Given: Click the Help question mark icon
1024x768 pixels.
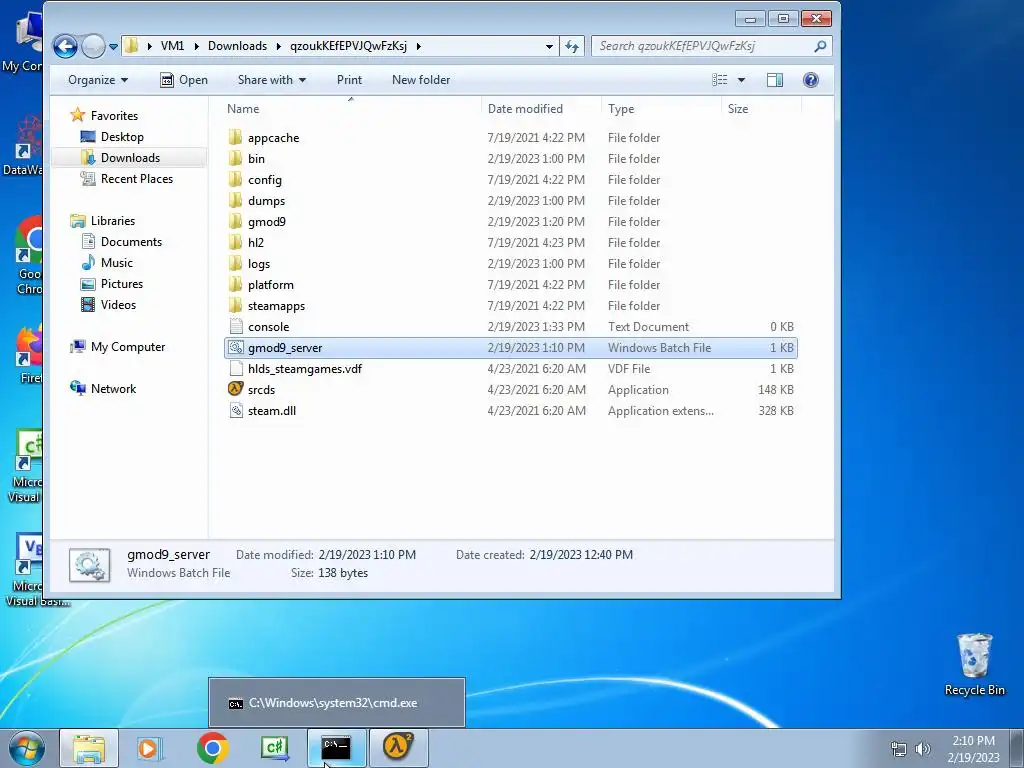Looking at the screenshot, I should tap(810, 80).
